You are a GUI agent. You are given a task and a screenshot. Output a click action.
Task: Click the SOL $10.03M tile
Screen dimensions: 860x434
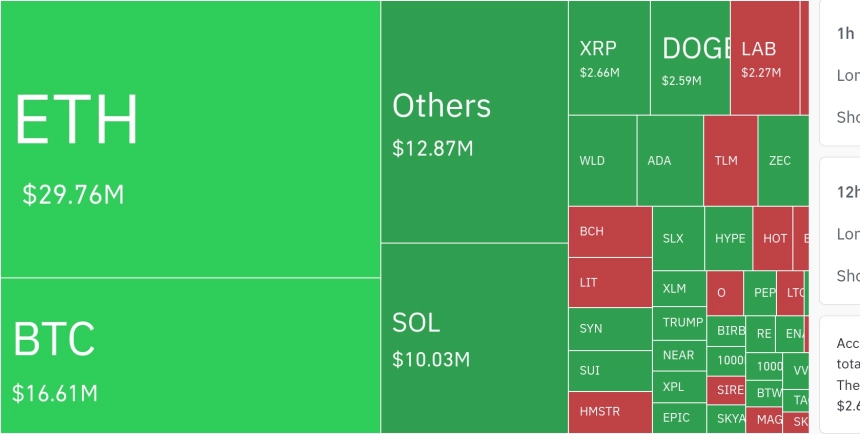click(x=474, y=339)
